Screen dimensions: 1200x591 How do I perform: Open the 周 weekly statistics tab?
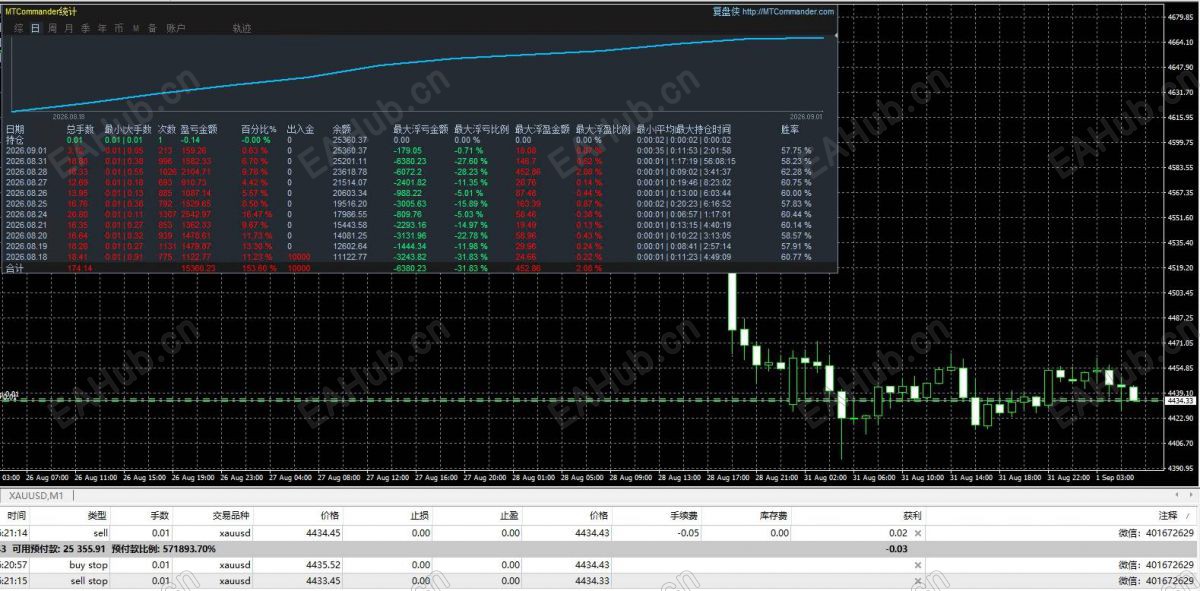coord(52,29)
